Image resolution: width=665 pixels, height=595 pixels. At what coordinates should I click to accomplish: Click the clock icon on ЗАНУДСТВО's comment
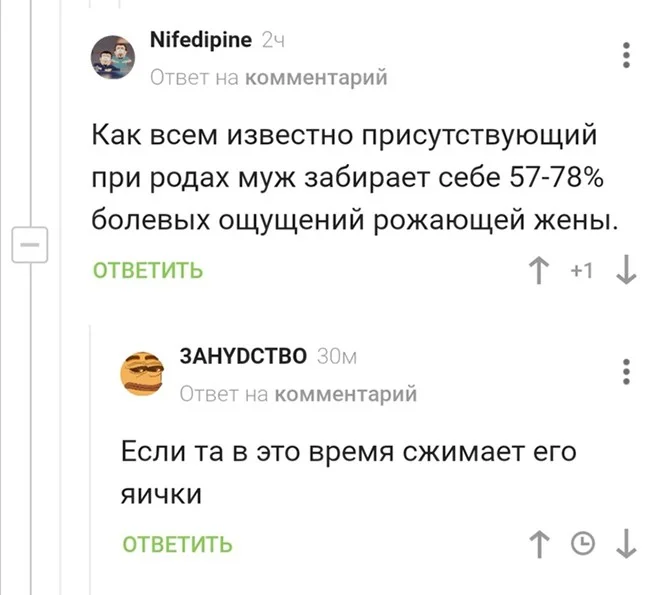582,543
